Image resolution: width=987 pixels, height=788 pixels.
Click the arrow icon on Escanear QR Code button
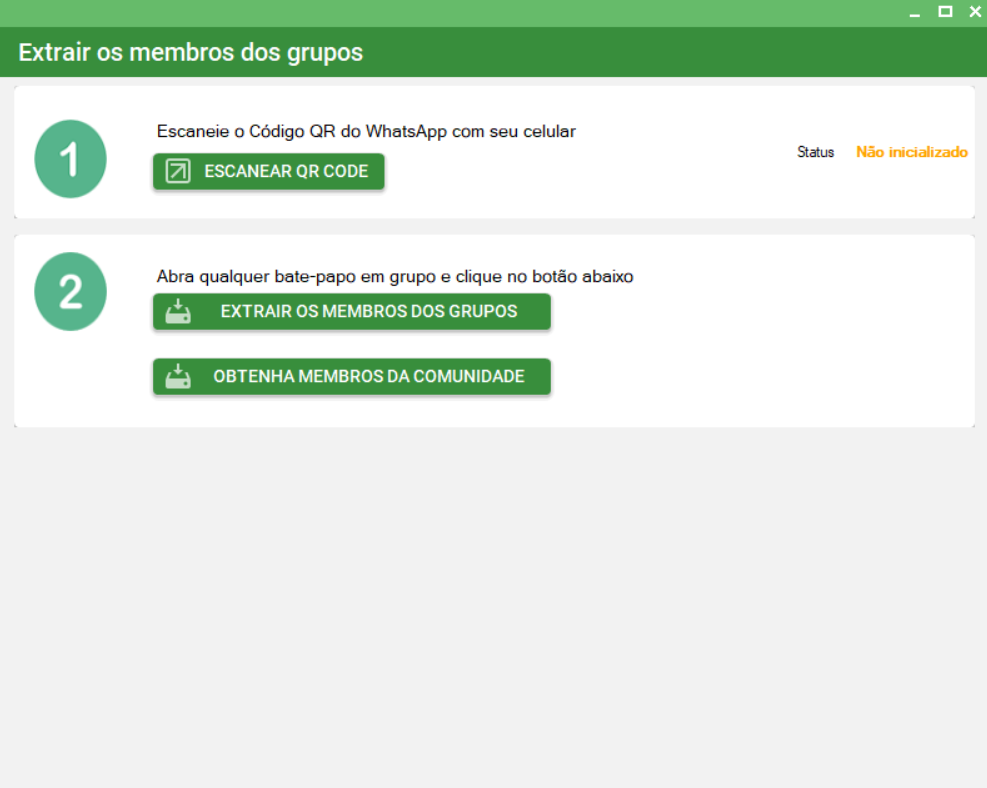tap(177, 171)
